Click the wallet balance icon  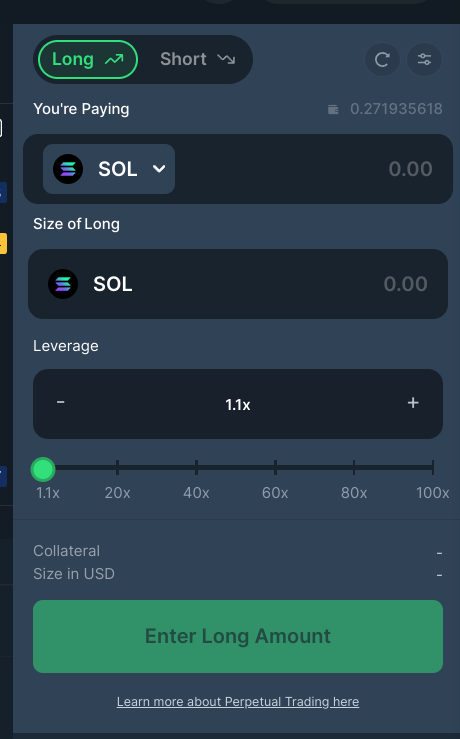click(333, 110)
